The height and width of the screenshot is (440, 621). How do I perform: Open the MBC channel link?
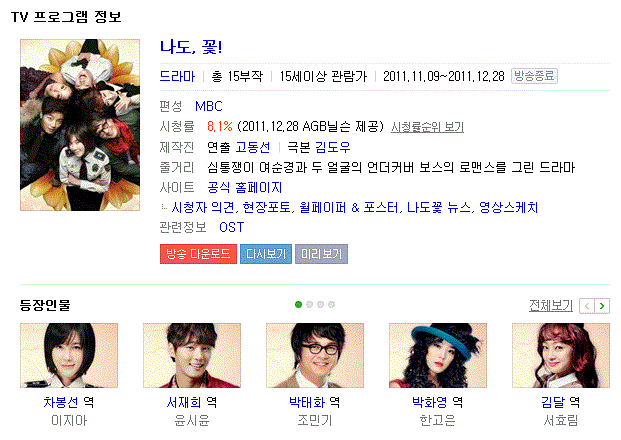209,106
